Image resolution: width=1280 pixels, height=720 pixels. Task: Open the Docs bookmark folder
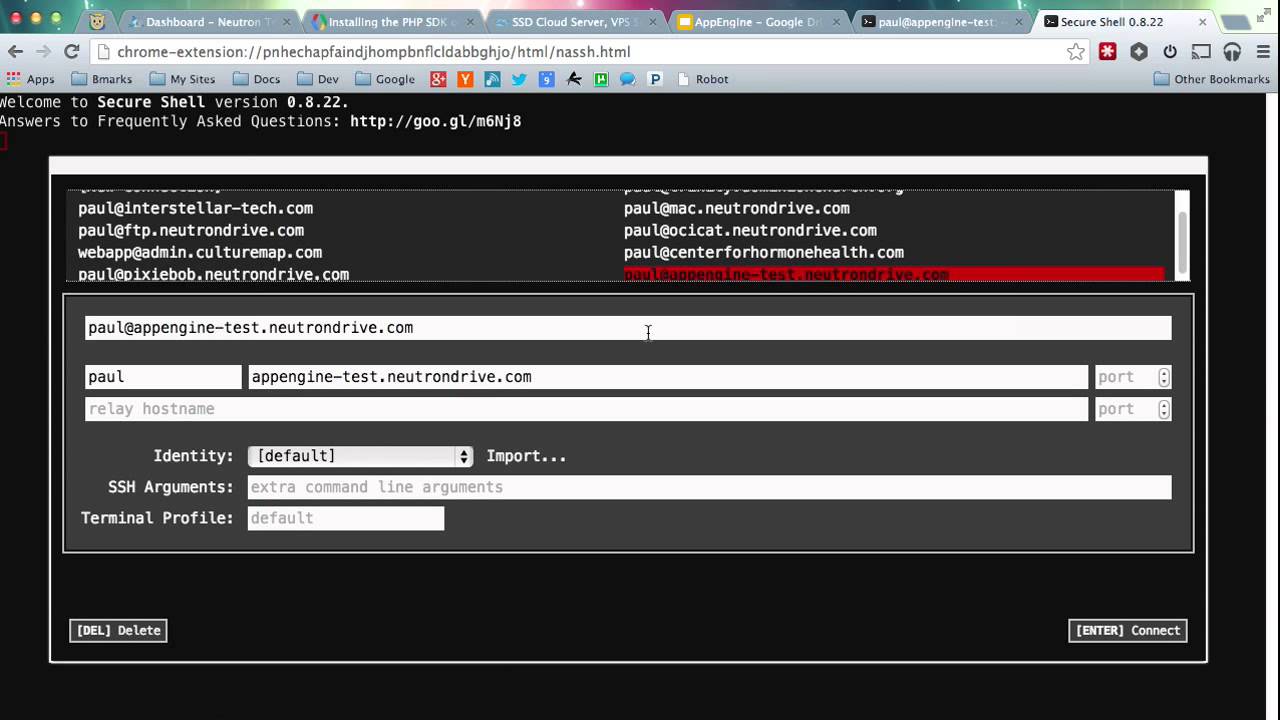pyautogui.click(x=256, y=79)
